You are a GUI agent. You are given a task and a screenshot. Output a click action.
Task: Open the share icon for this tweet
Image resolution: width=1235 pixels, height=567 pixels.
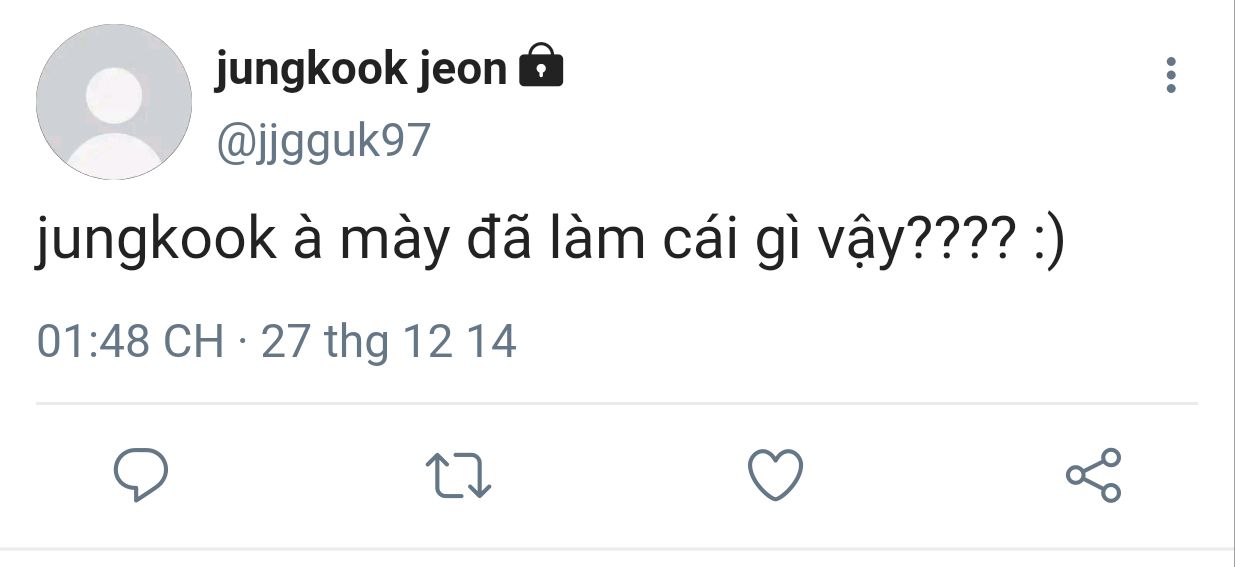[1094, 475]
